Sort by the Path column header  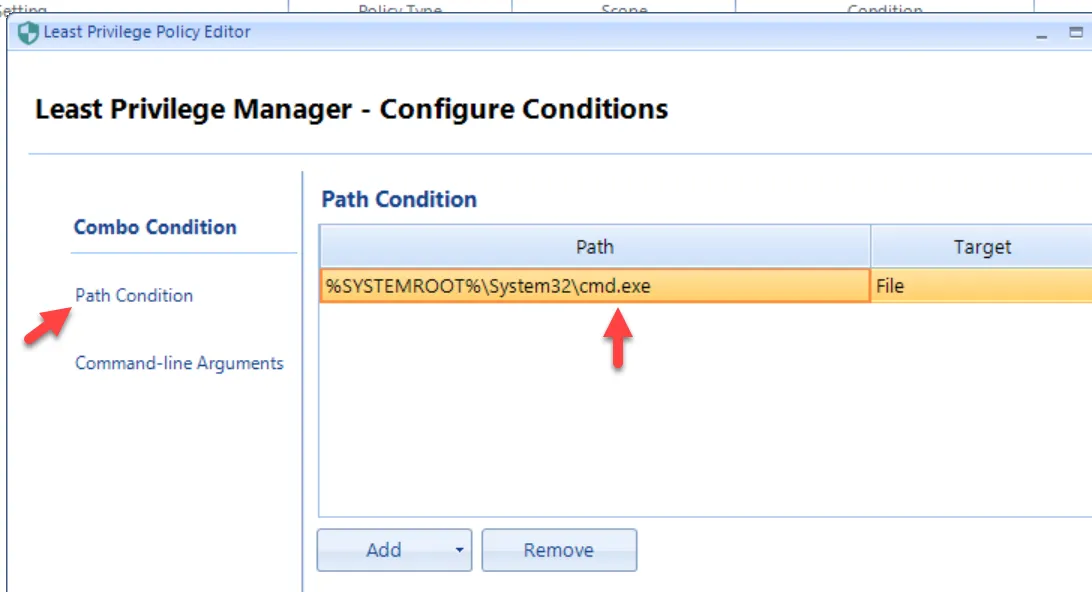[594, 246]
